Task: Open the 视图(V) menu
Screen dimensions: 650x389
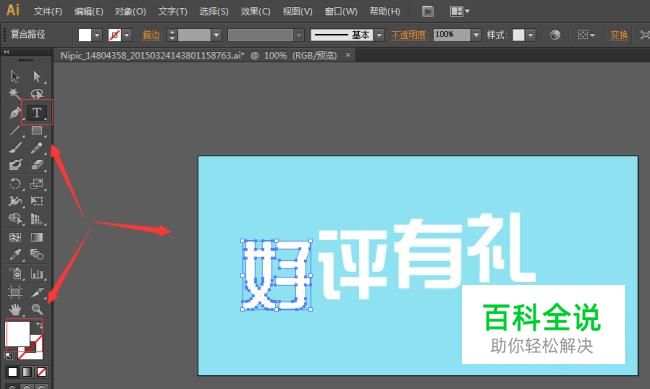Action: coord(298,11)
